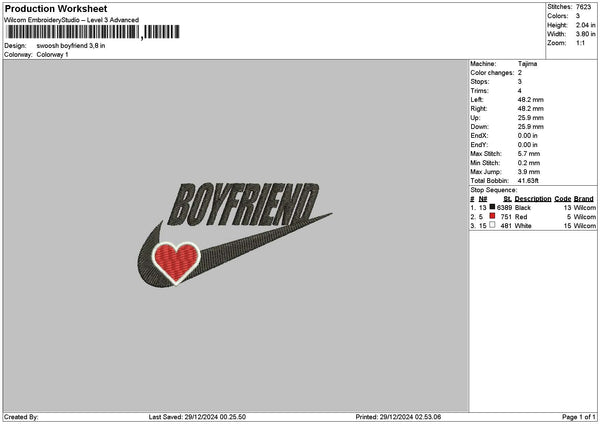Click the red color swatch in Stop Sequence
The width and height of the screenshot is (600, 424).
492,216
